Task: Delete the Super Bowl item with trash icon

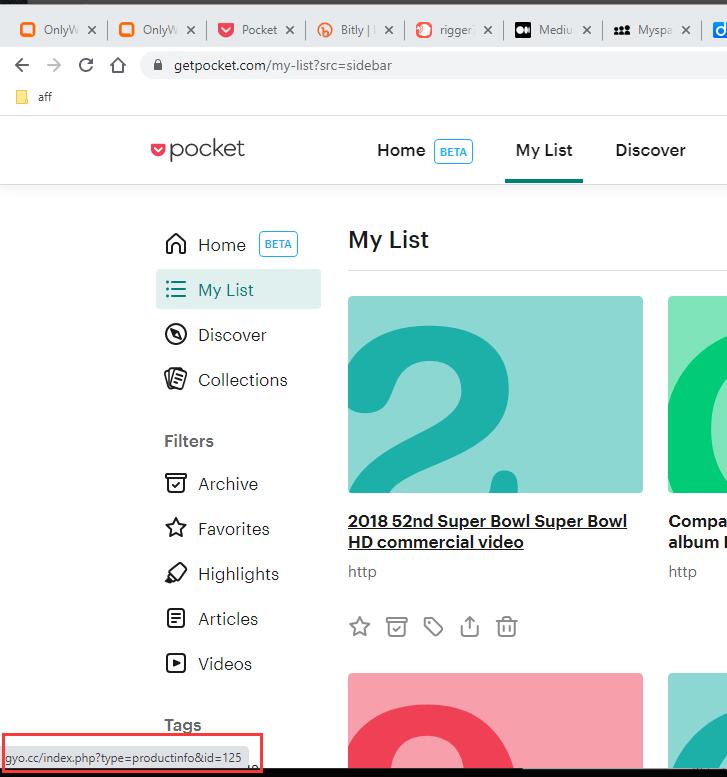Action: [x=507, y=627]
